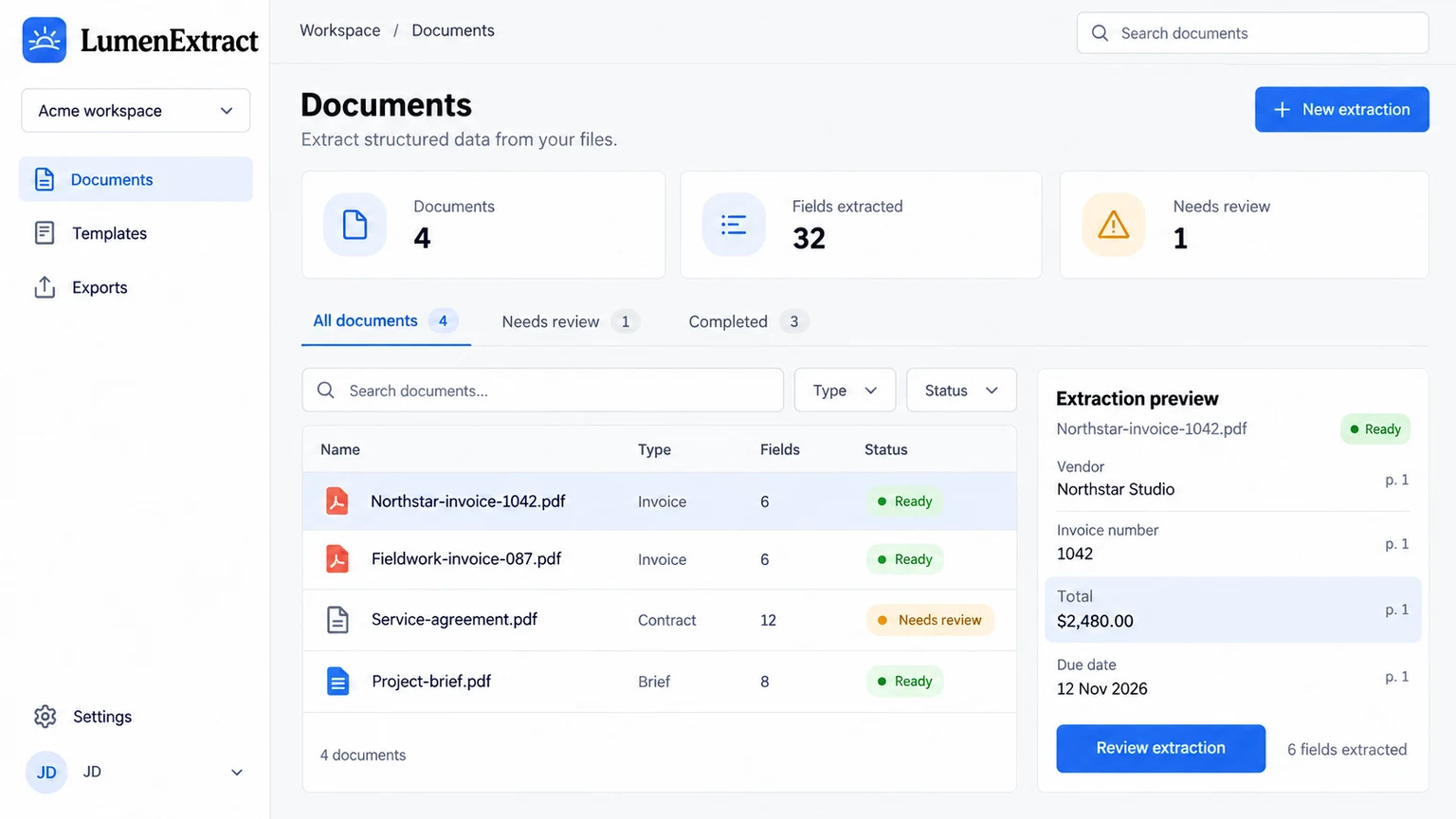Image resolution: width=1456 pixels, height=819 pixels.
Task: Click the Ready badge in Extraction preview
Action: point(1375,429)
